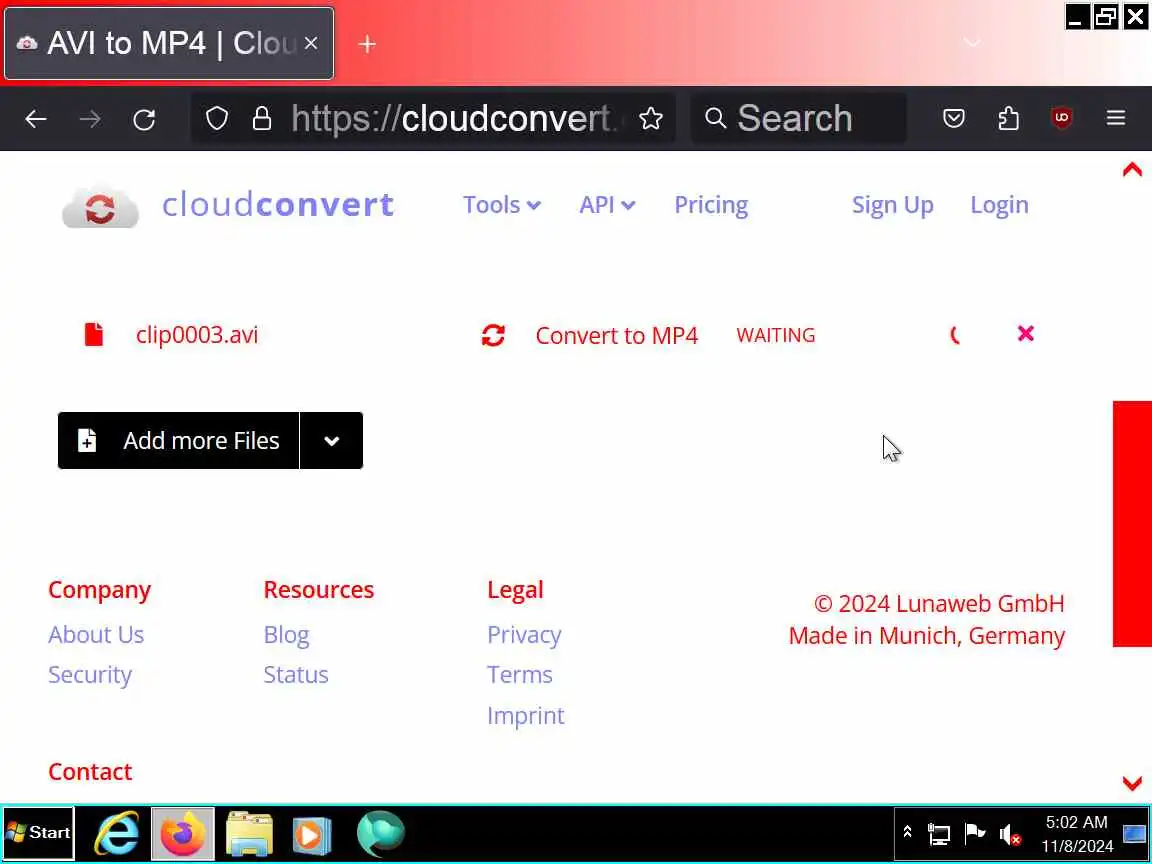Open the Pocket save icon
This screenshot has width=1152, height=864.
(x=954, y=118)
